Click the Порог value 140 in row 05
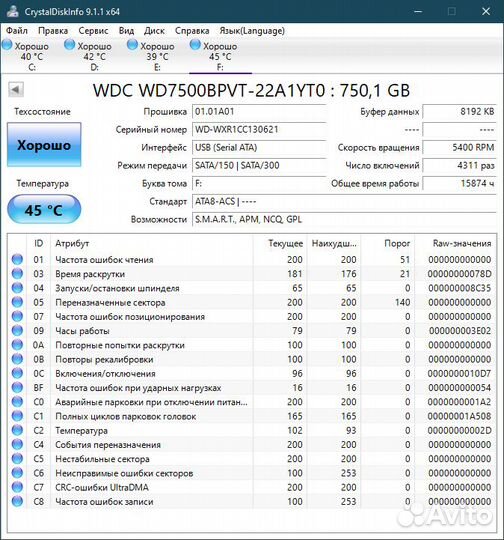504x540 pixels. pos(402,302)
